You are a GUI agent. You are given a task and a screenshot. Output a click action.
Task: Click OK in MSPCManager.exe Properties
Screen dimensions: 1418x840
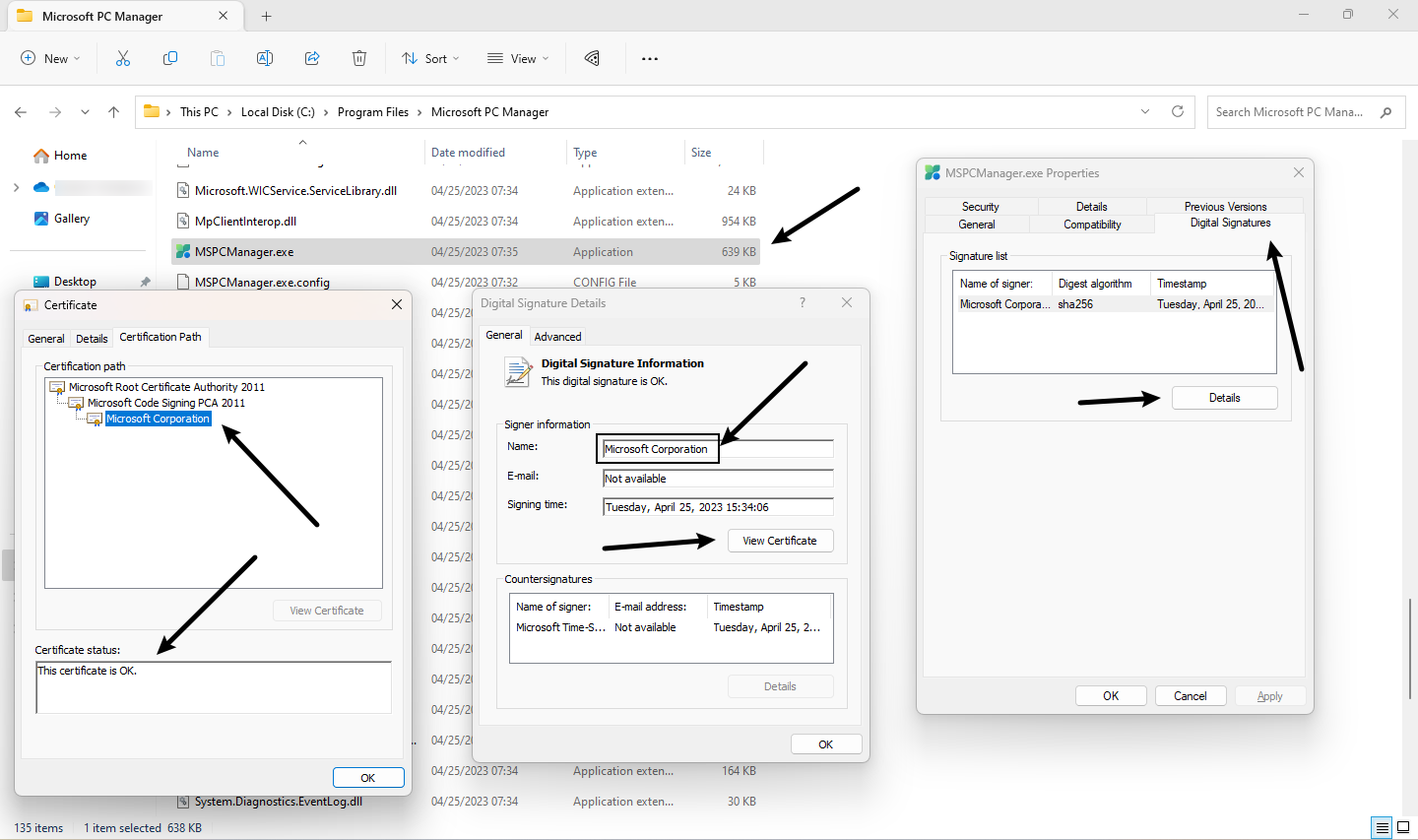point(1111,696)
